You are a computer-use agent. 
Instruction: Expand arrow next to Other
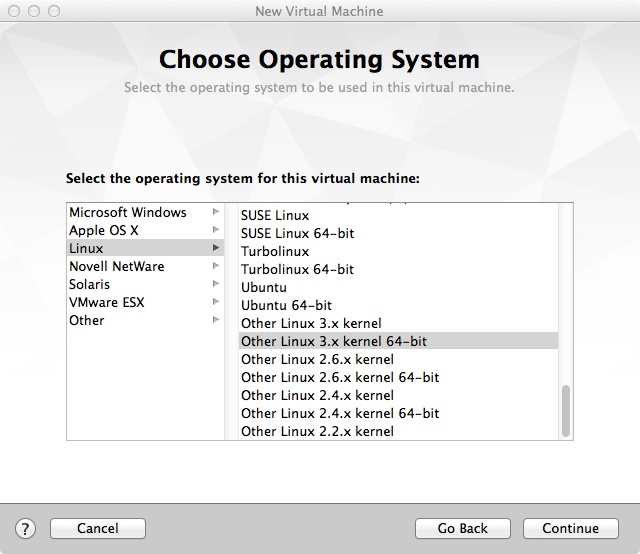(x=216, y=319)
